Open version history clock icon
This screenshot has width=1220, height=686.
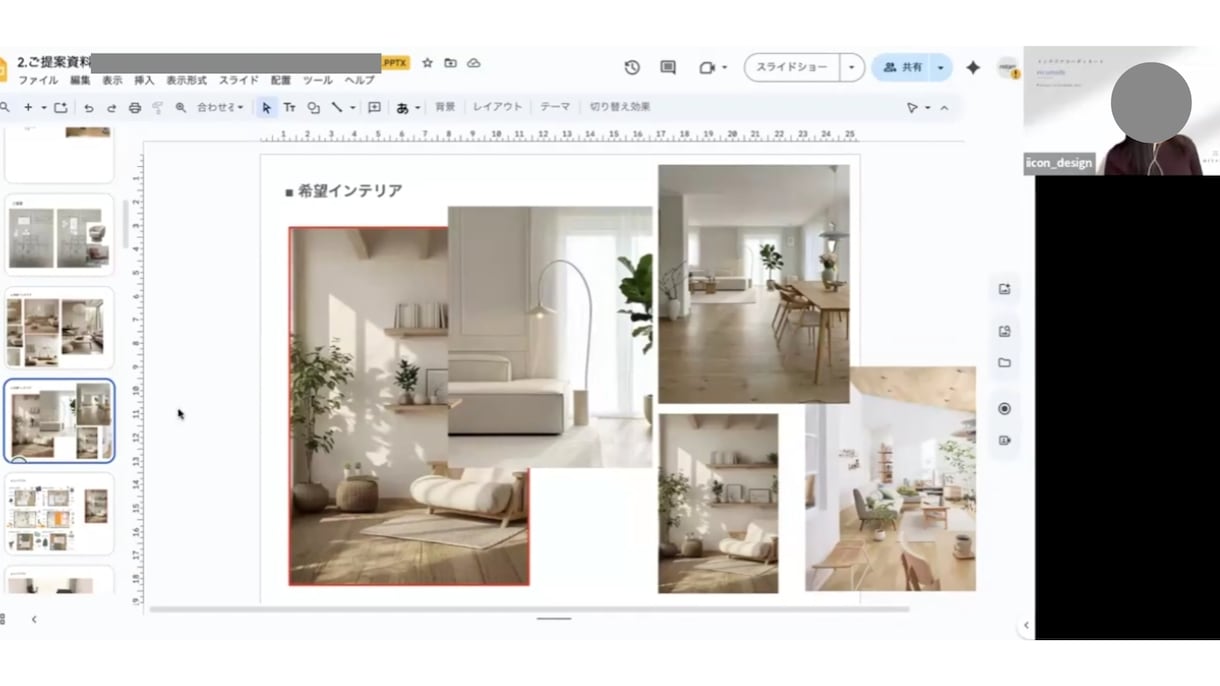click(x=632, y=67)
